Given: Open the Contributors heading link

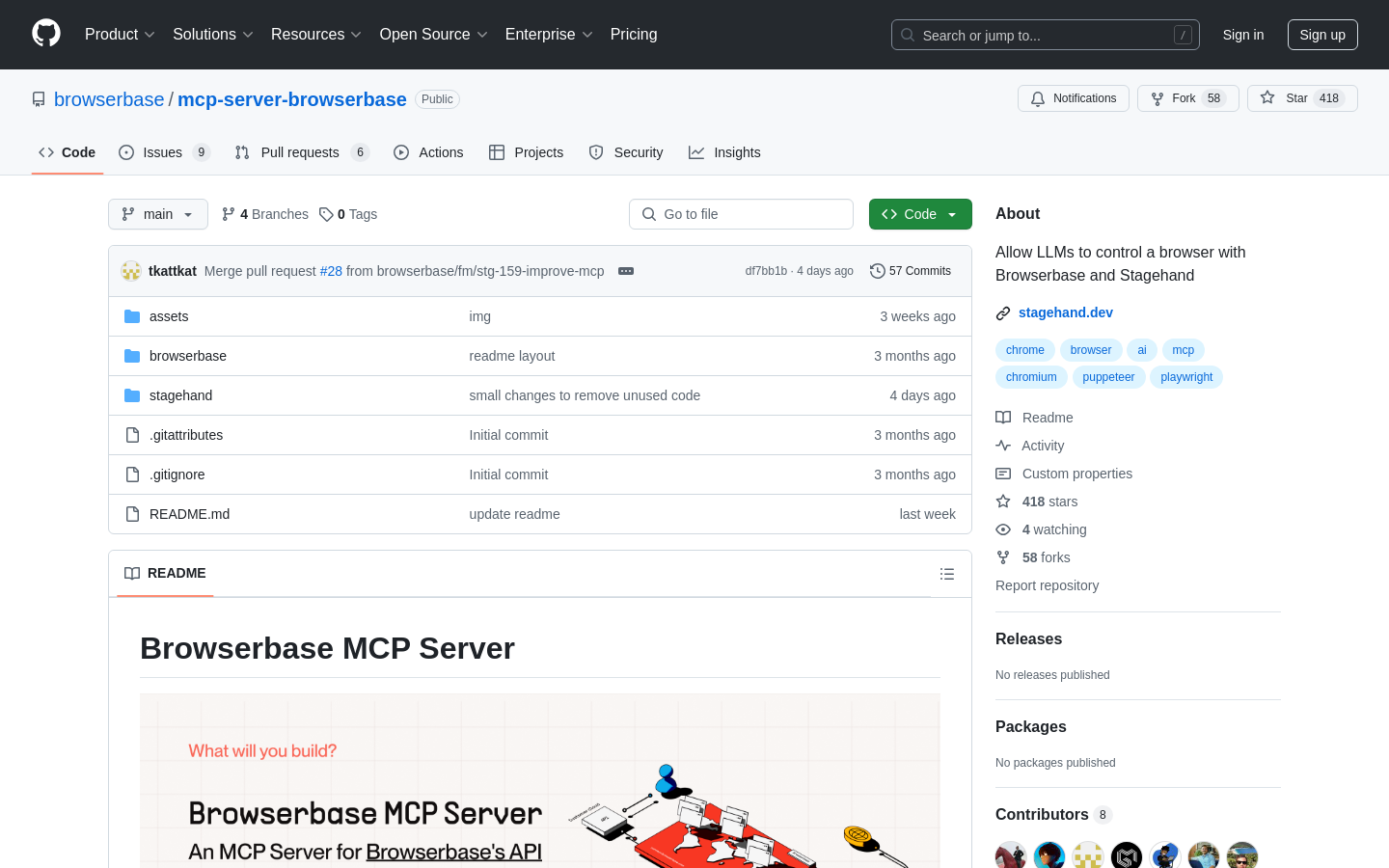Looking at the screenshot, I should click(x=1053, y=815).
